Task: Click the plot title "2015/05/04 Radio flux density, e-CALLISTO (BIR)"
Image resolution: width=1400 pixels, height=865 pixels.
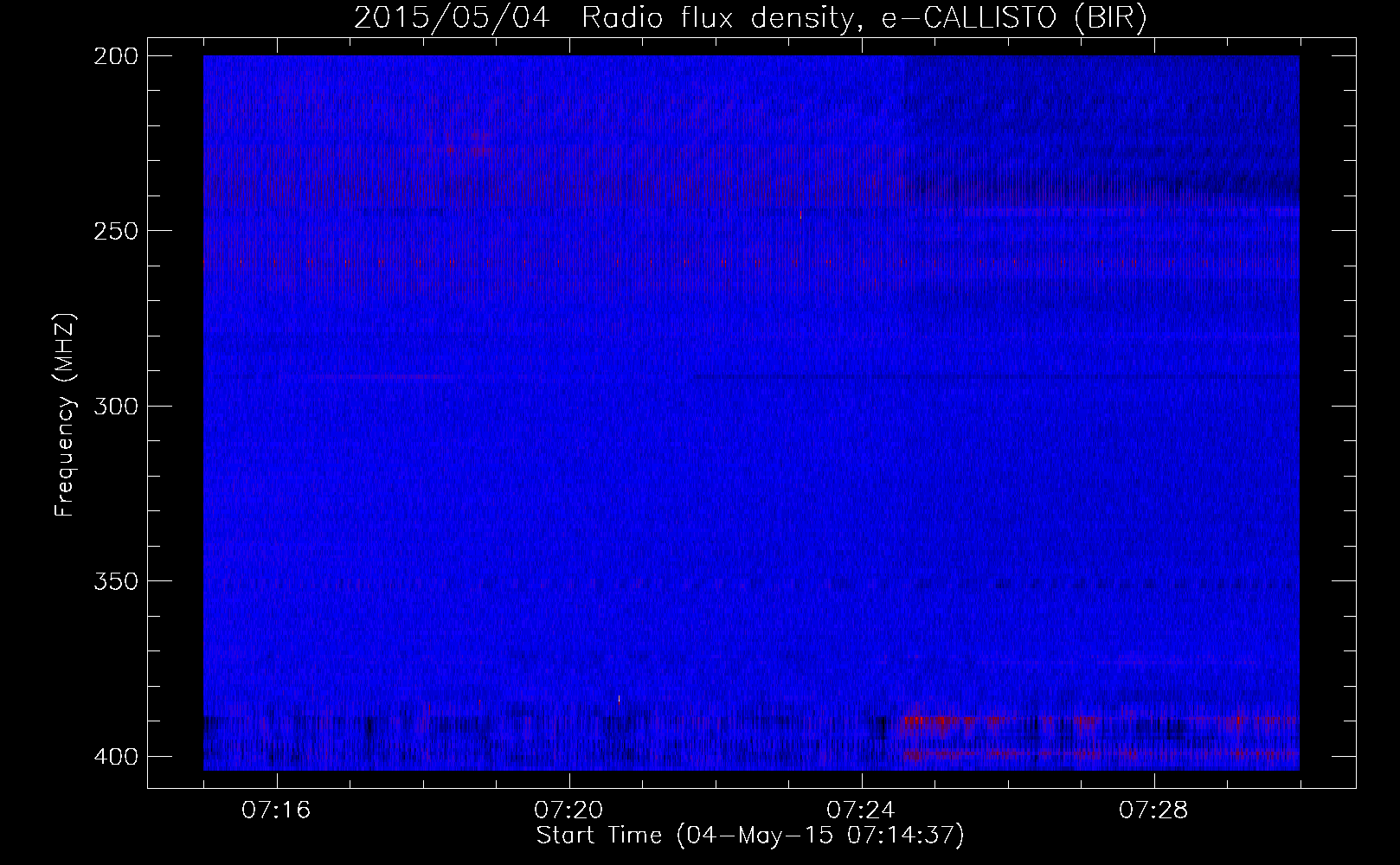Action: (750, 19)
